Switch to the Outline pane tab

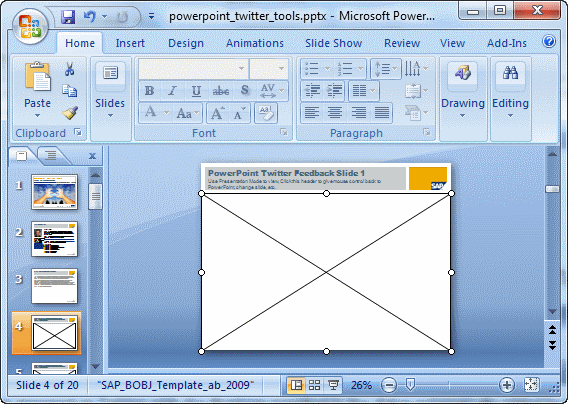(x=51, y=156)
